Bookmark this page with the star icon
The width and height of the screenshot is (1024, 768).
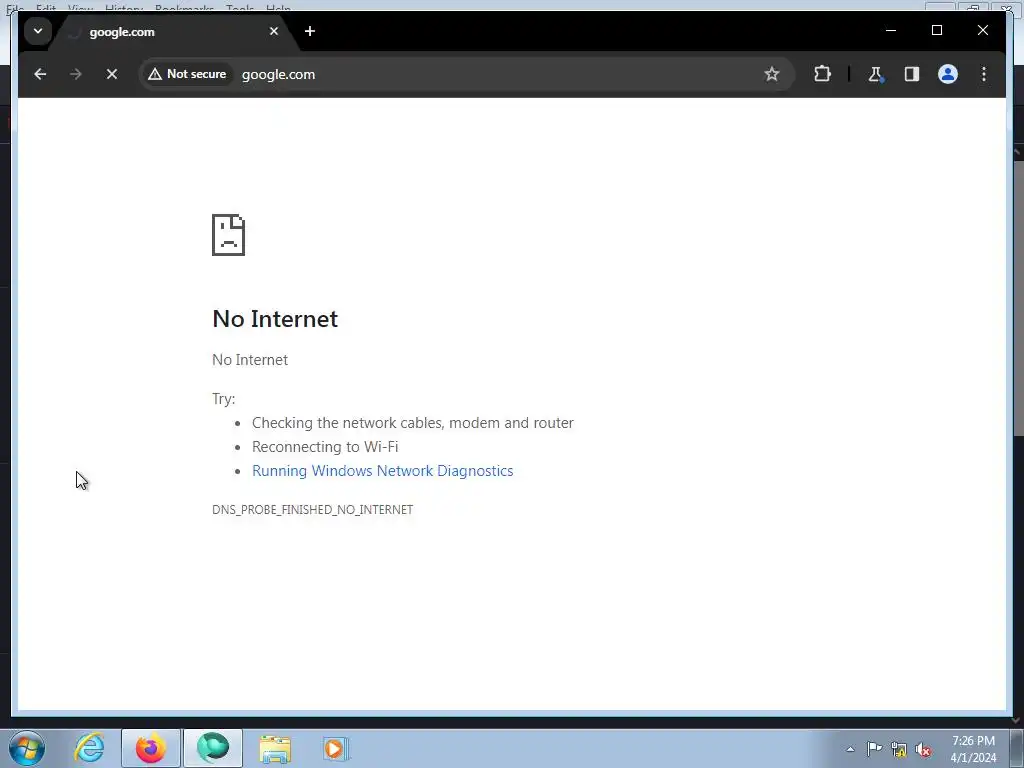tap(772, 74)
